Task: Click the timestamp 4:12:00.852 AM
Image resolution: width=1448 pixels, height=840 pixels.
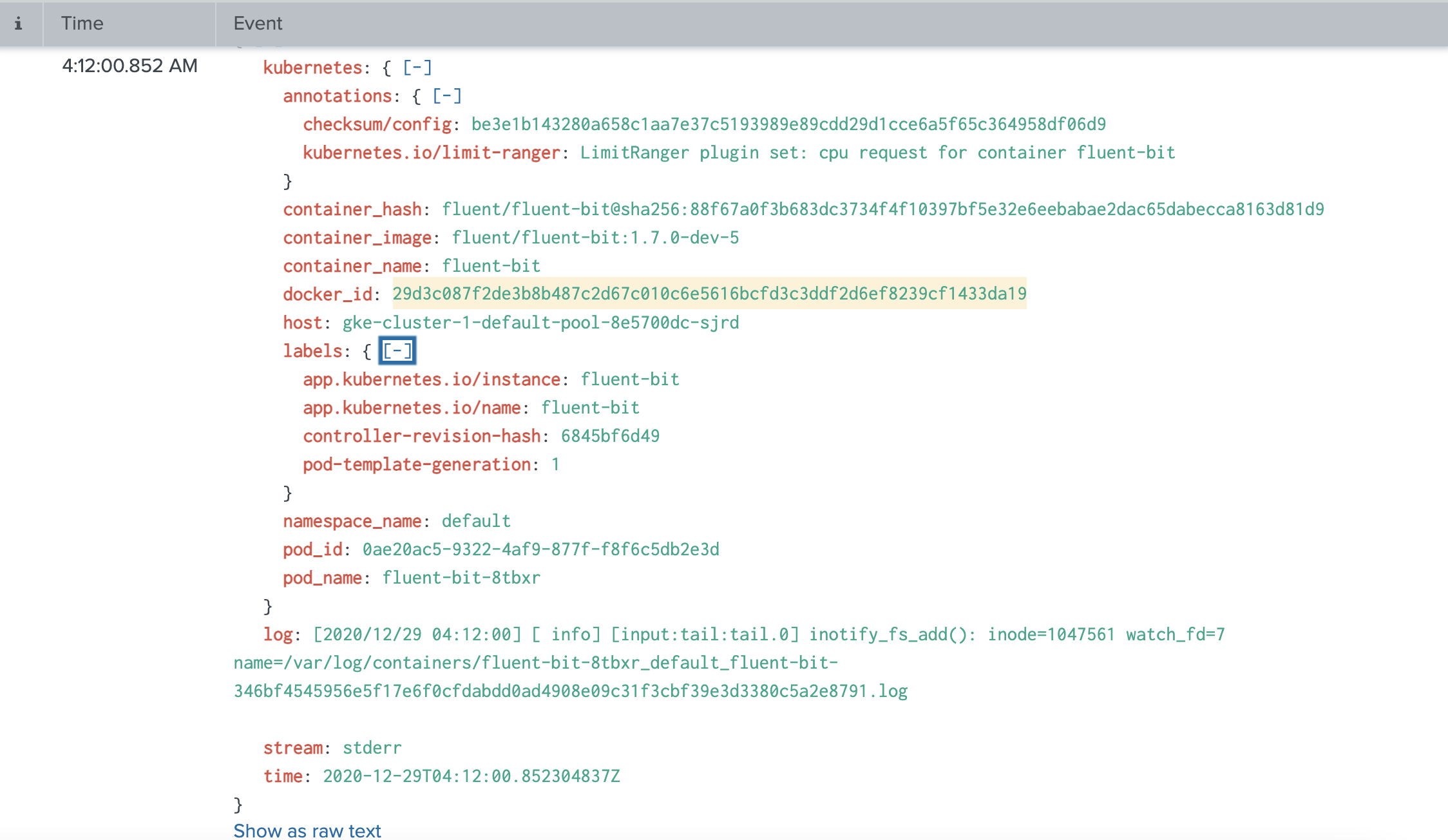Action: (x=129, y=66)
